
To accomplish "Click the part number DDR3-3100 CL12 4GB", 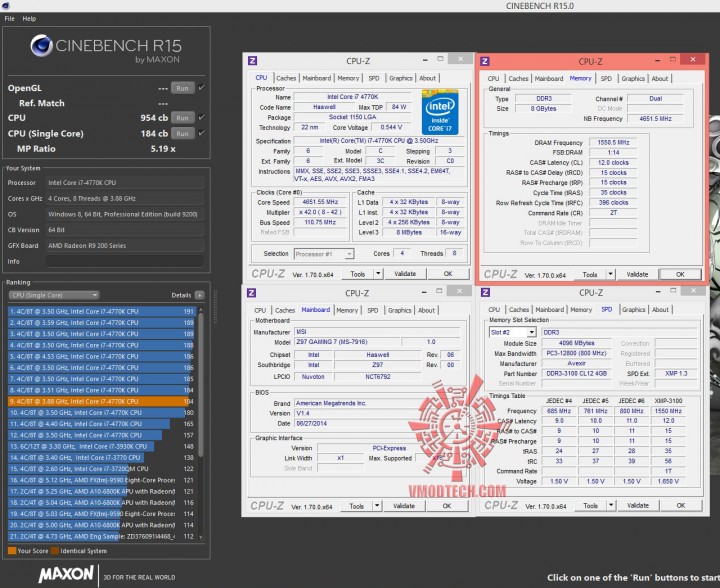I will tap(576, 374).
